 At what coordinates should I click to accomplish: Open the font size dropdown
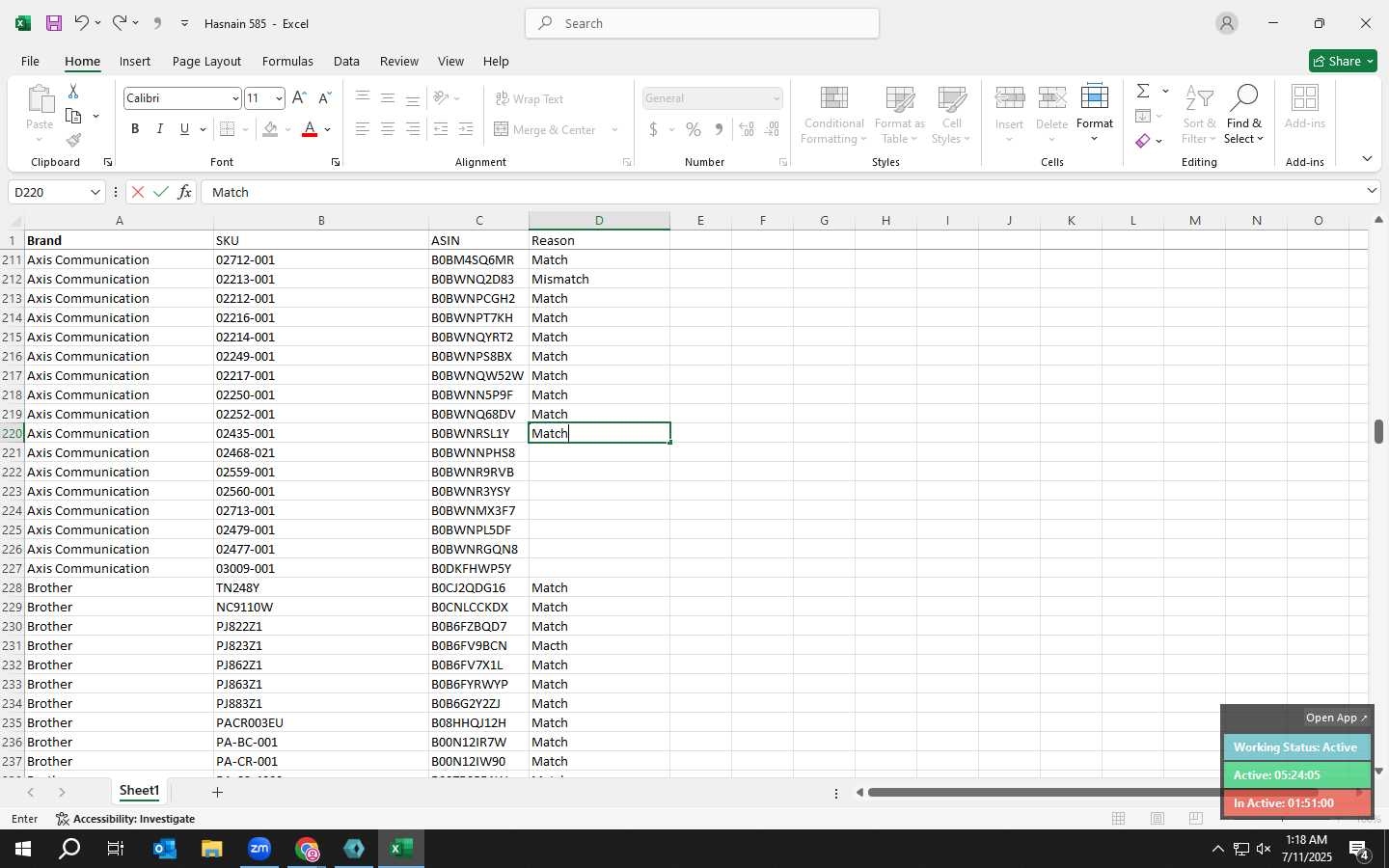279,98
